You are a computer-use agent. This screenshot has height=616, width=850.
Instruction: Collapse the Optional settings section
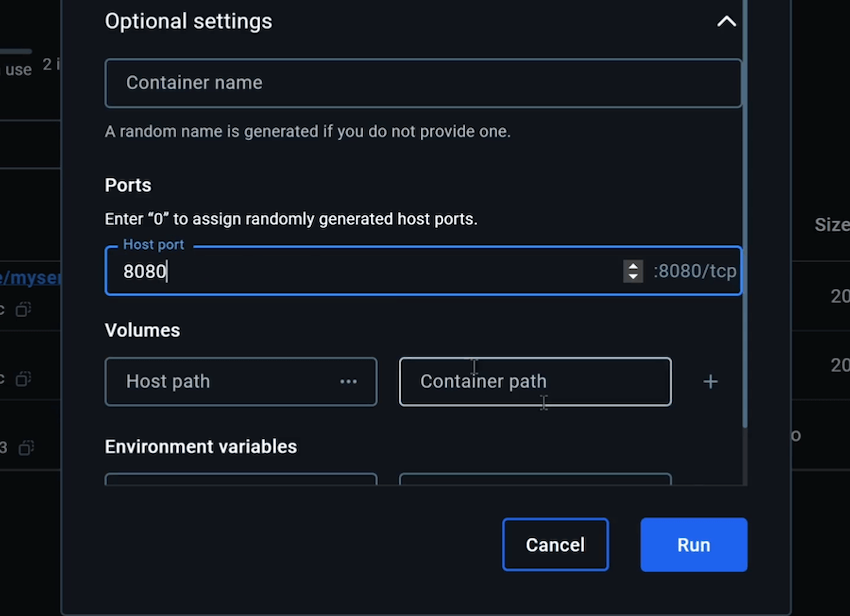pos(727,21)
